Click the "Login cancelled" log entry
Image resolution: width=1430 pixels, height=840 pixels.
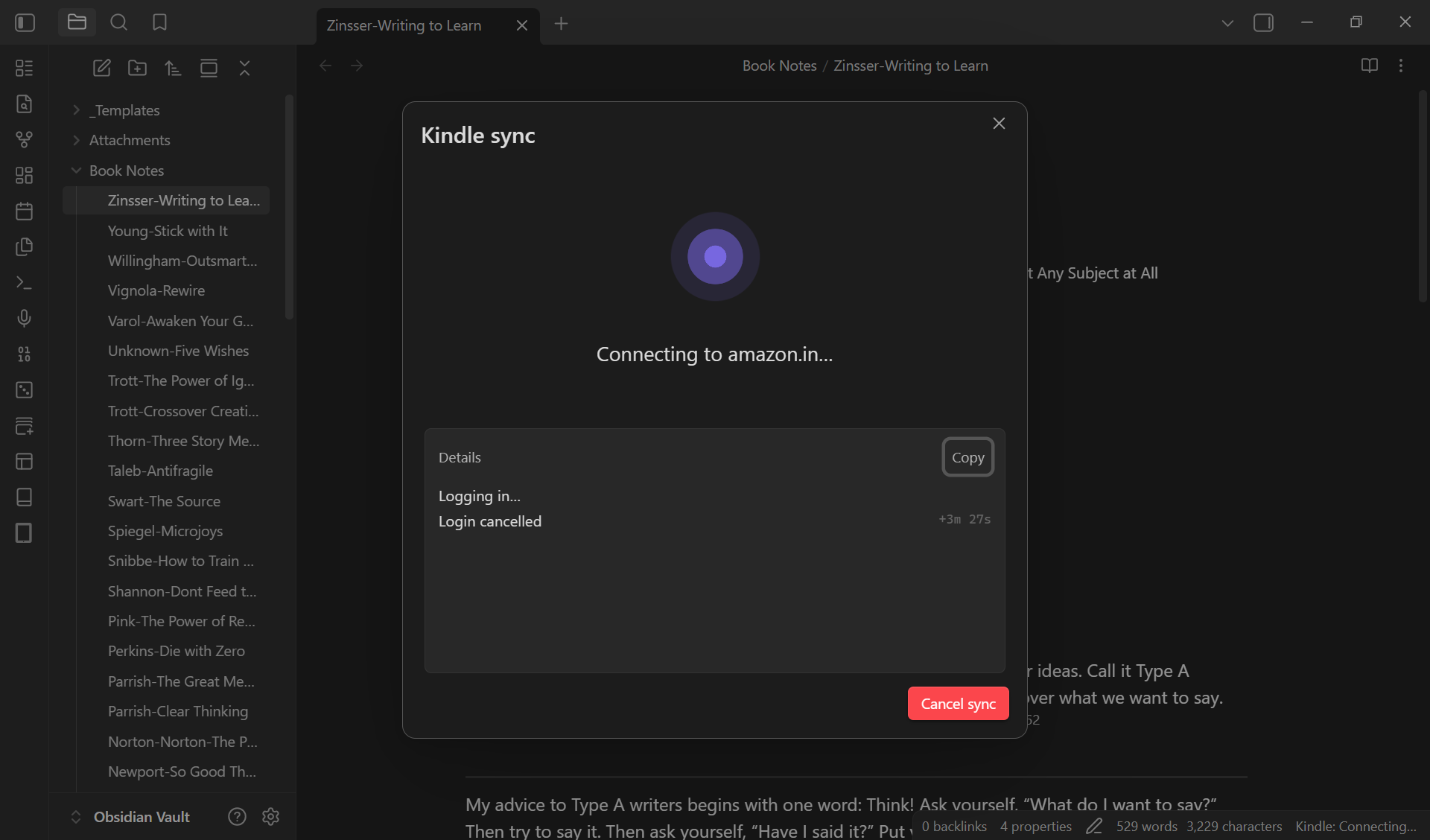pyautogui.click(x=490, y=521)
